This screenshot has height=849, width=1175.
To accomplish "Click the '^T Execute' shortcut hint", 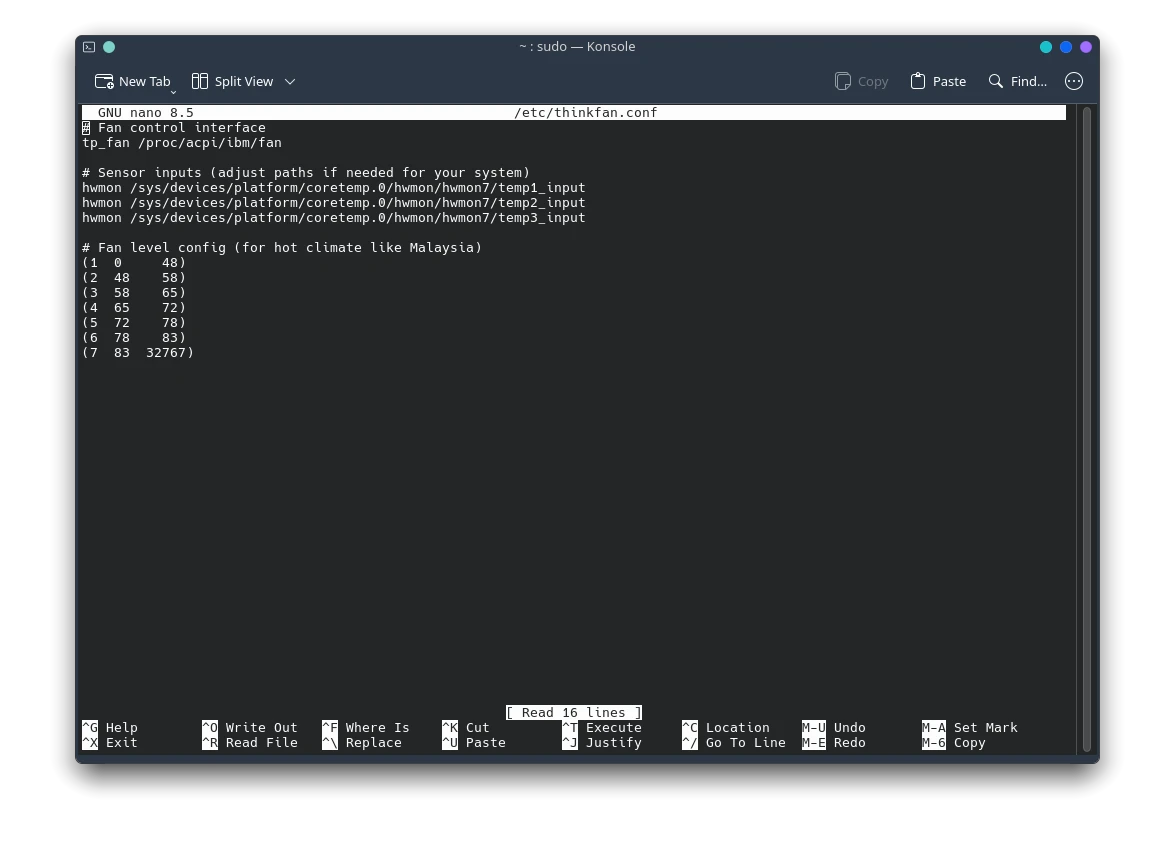I will pos(602,728).
